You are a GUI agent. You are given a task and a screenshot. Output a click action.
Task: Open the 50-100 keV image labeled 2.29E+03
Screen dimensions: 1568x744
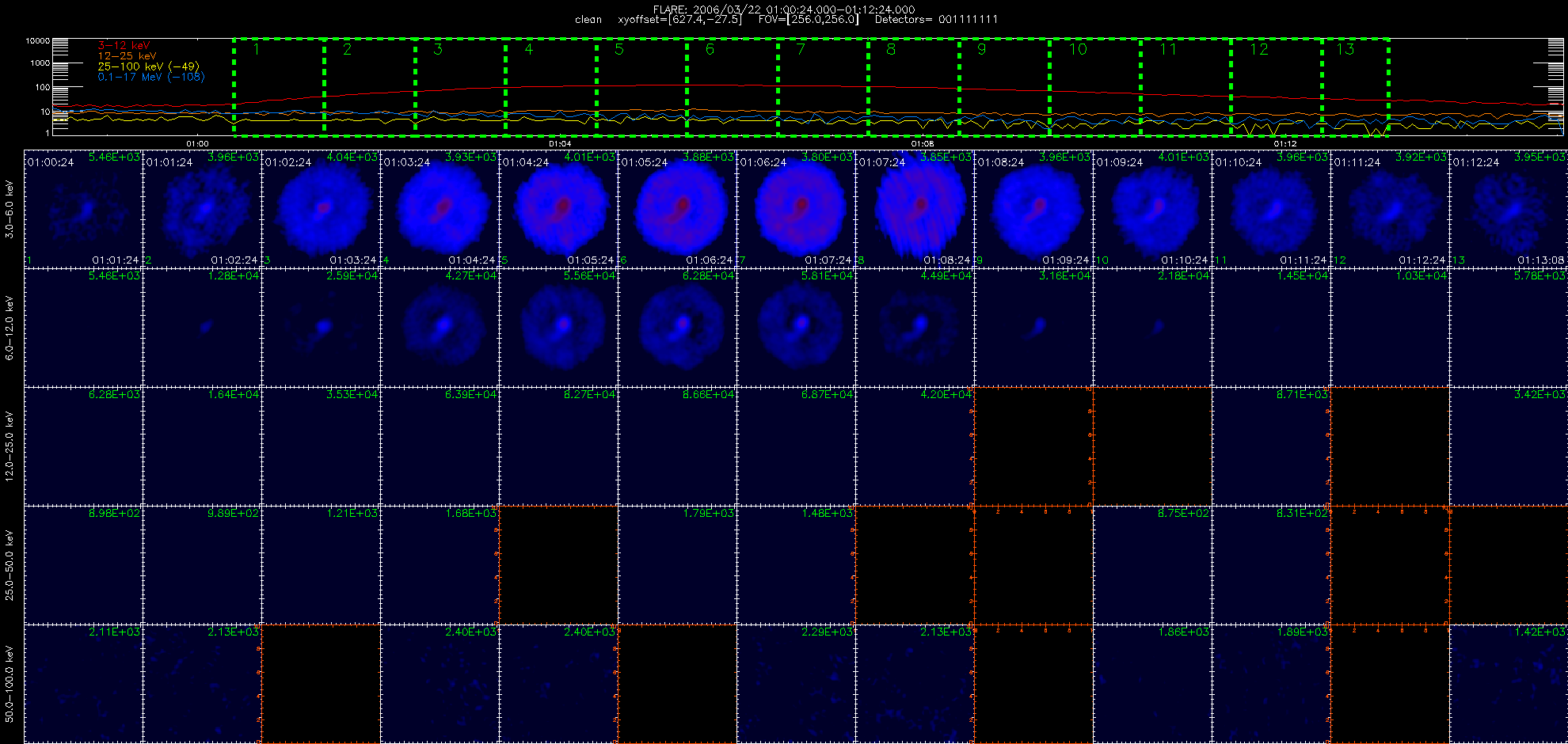(x=796, y=683)
